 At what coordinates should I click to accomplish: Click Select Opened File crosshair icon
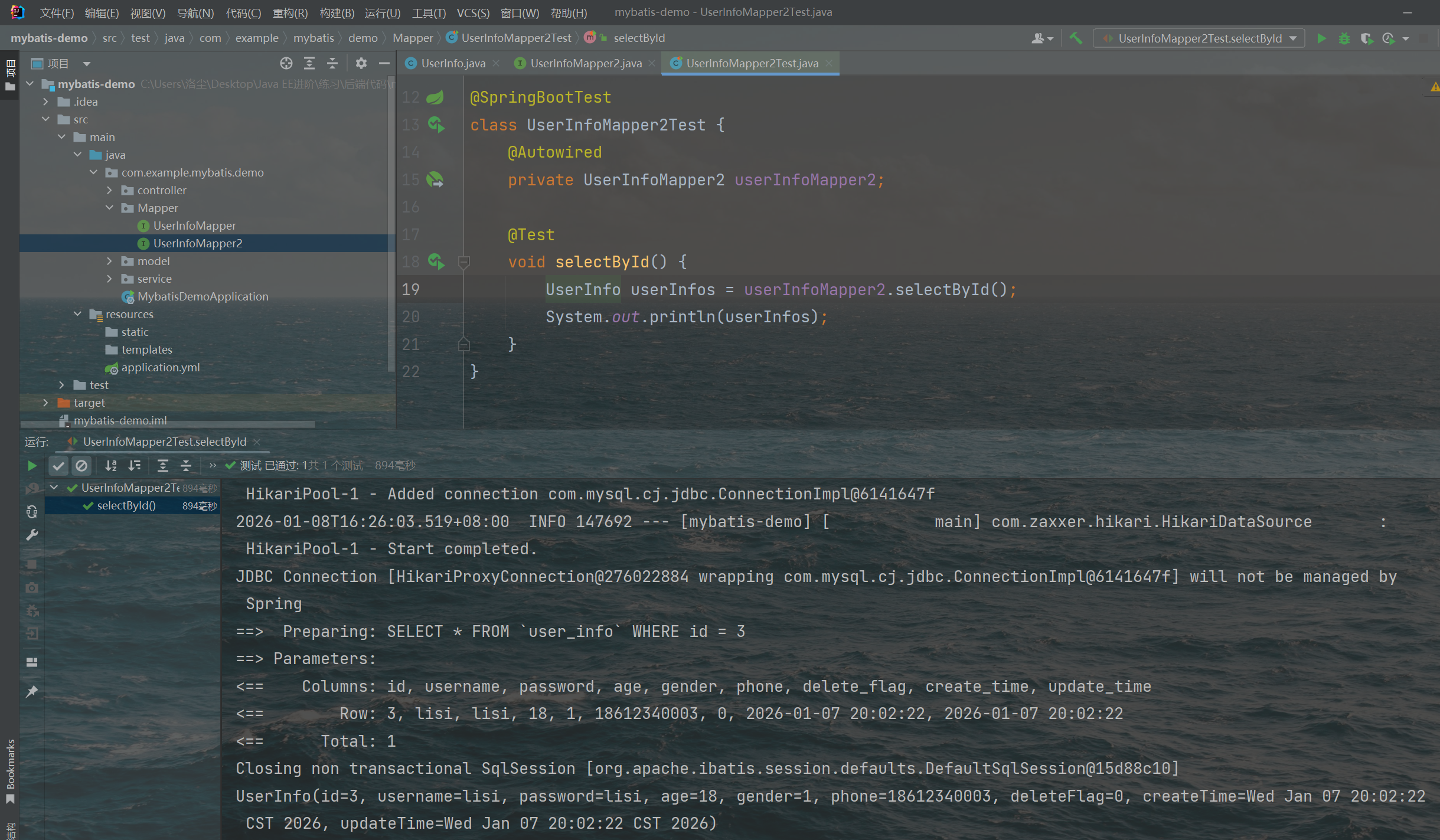coord(286,63)
